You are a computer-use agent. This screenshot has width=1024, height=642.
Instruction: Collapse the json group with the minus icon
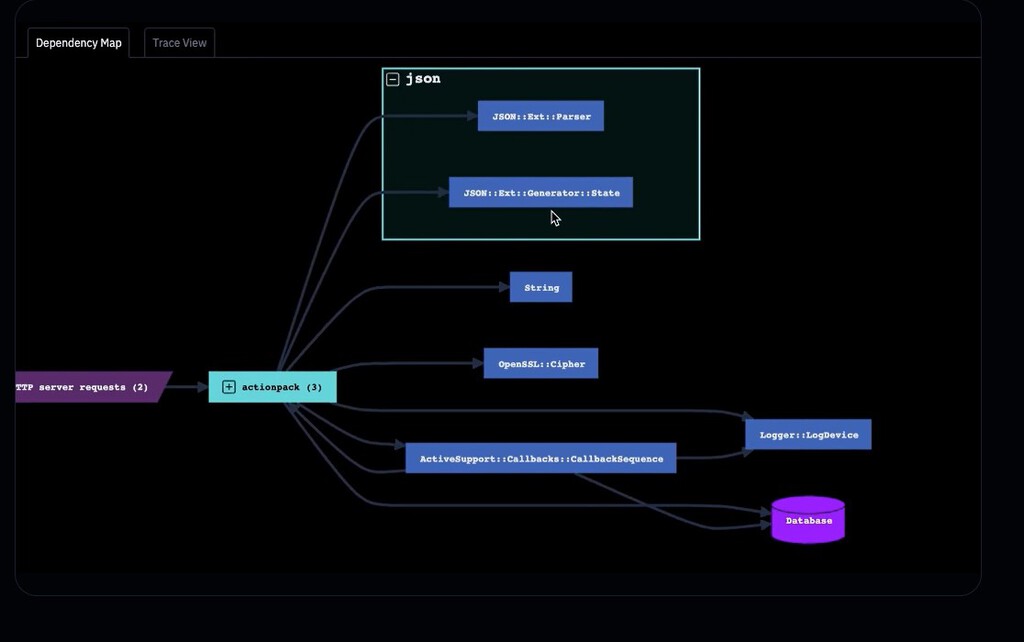(x=392, y=79)
